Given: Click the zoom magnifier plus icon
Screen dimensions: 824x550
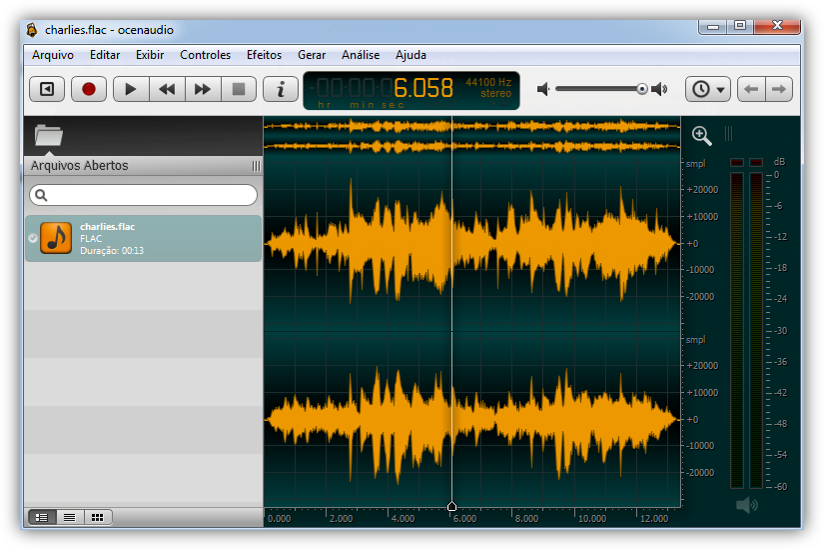Looking at the screenshot, I should (702, 136).
